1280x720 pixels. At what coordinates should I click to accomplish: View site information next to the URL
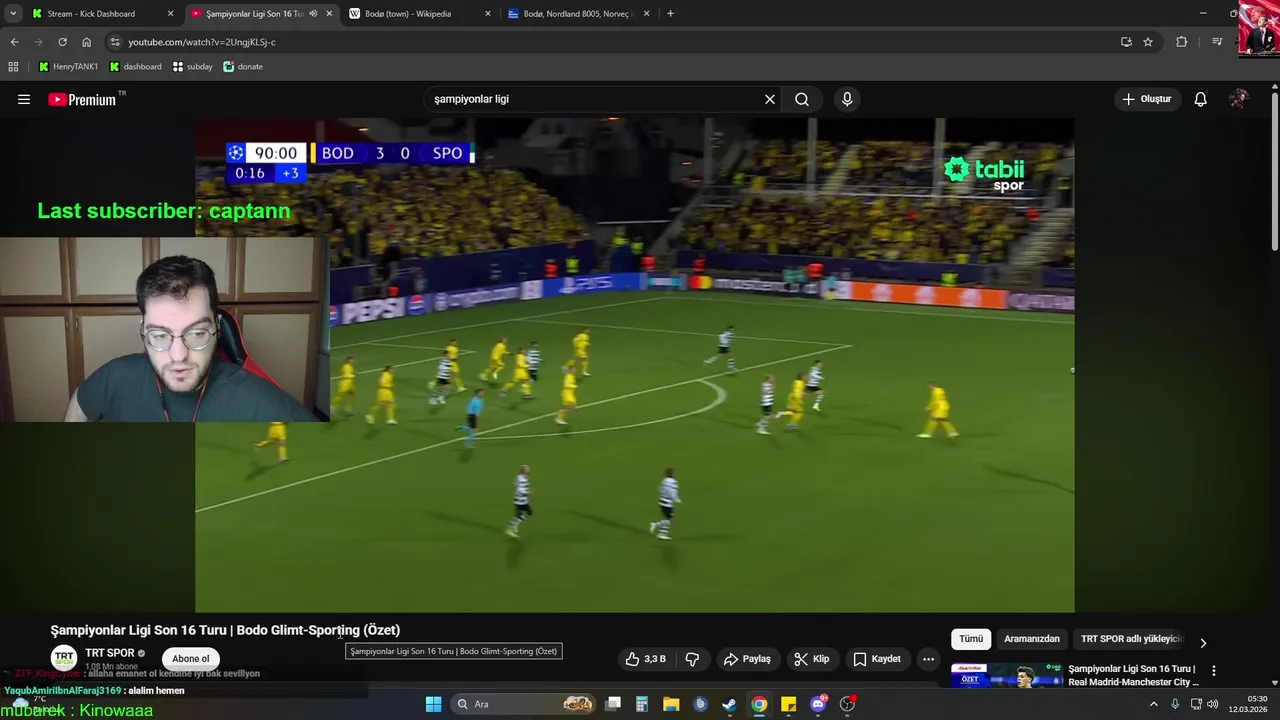tap(115, 42)
